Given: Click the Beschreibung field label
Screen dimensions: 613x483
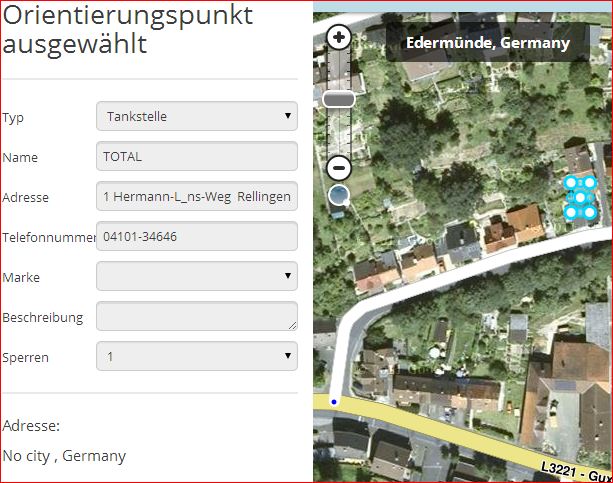Looking at the screenshot, I should tap(43, 318).
